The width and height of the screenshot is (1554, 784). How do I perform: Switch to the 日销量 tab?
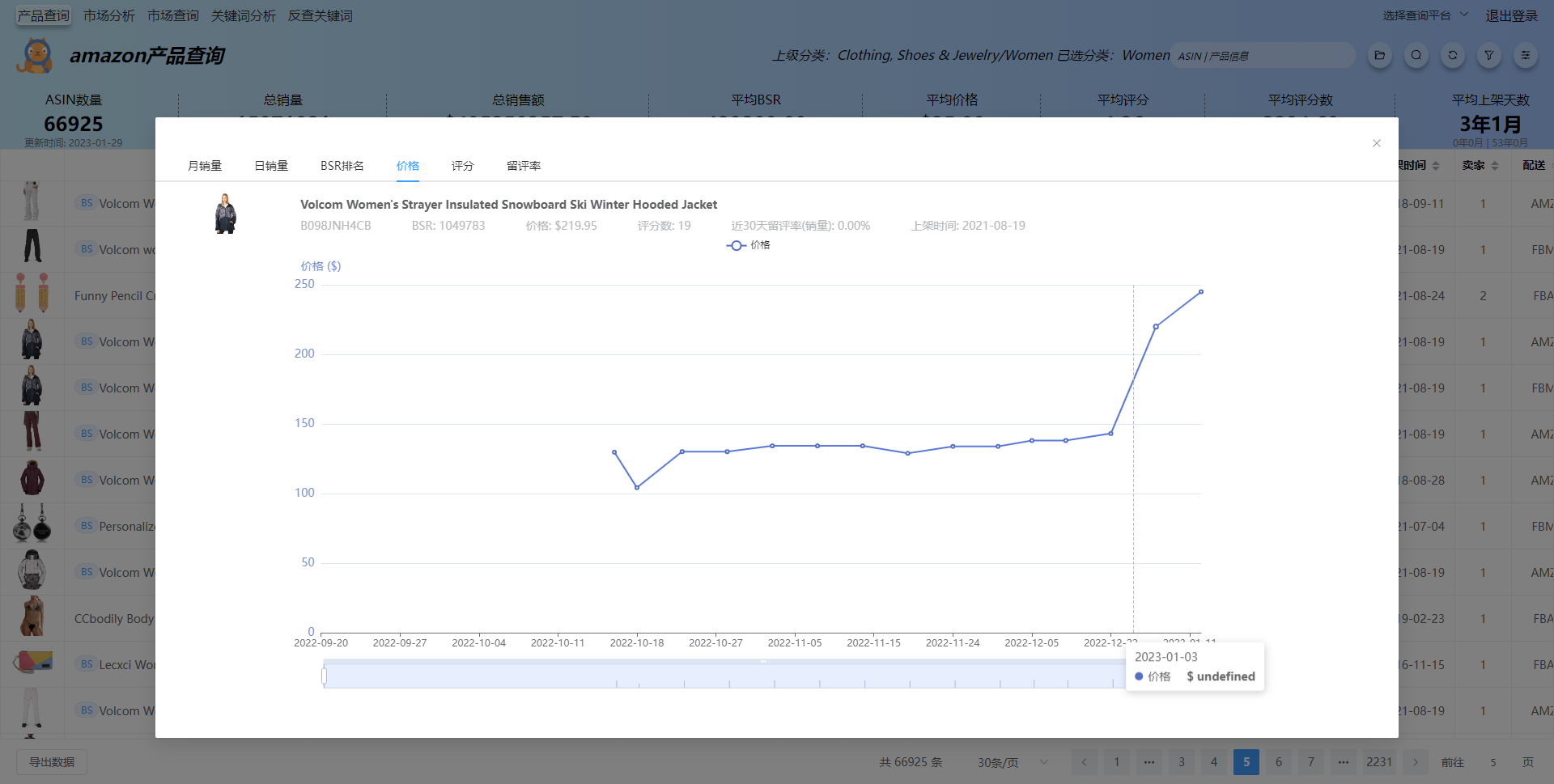[x=271, y=166]
